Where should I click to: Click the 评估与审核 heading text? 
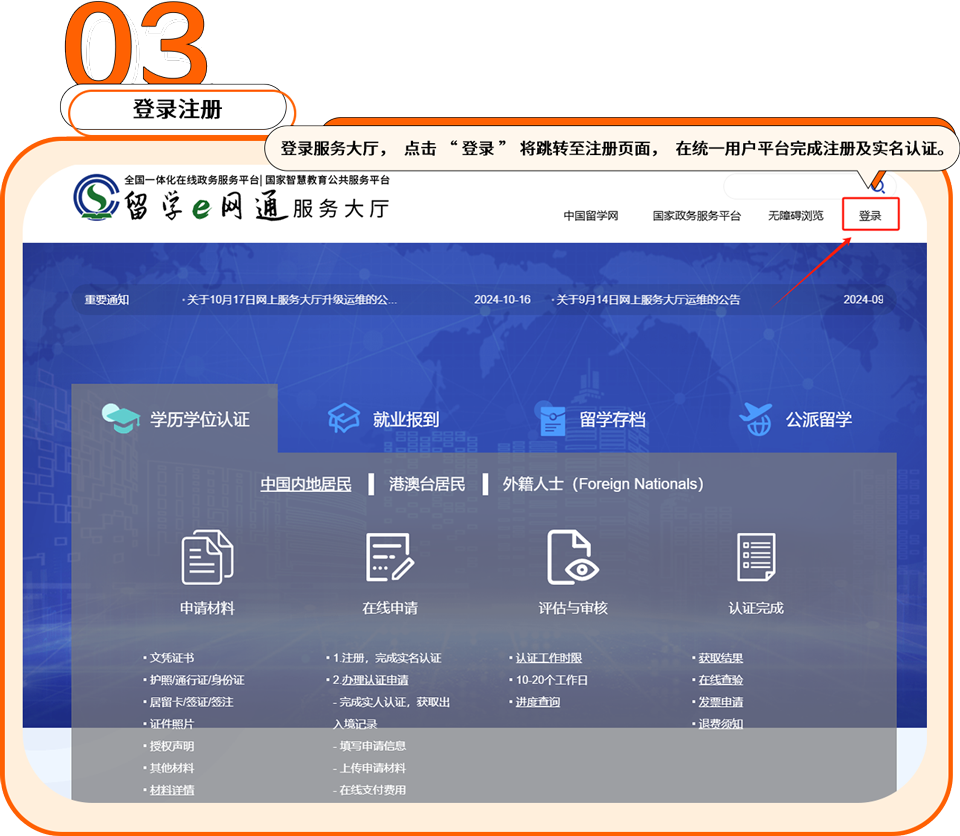pos(572,608)
